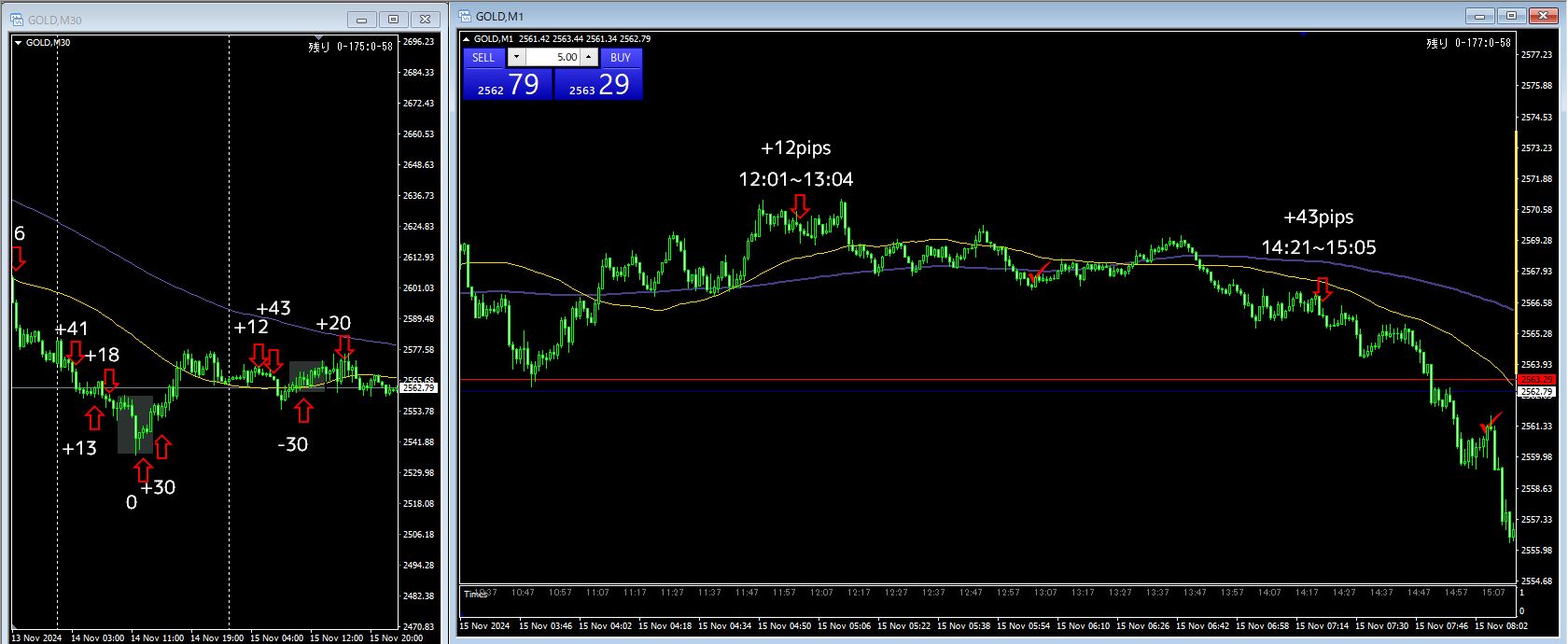Click the blue chart shift marker in GOLD,M1
Viewport: 1568px width, 644px height.
1303,34
